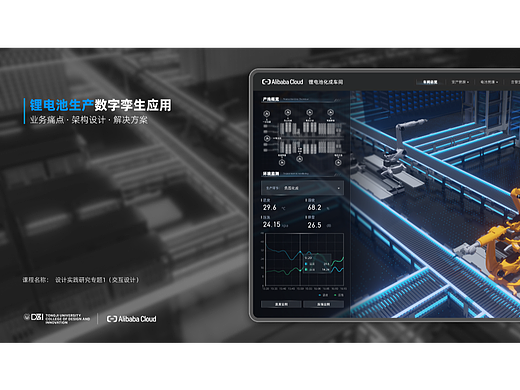Select the highlighted first navigation tab

click(x=430, y=82)
